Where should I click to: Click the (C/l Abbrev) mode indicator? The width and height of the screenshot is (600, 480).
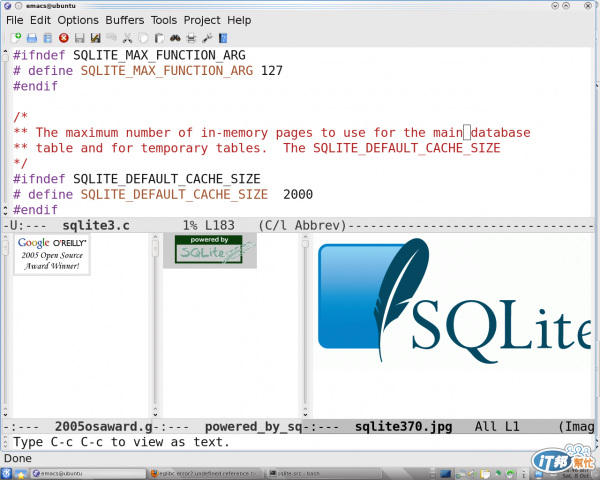click(302, 225)
